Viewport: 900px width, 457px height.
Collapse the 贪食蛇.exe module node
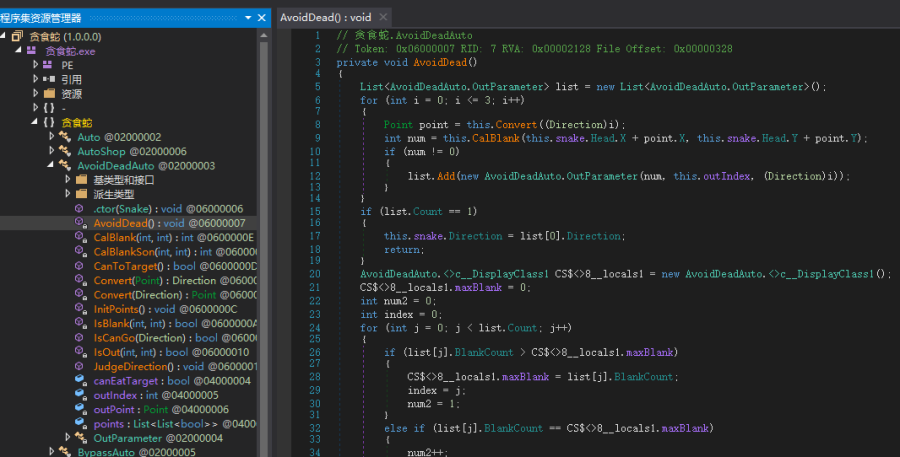coord(18,51)
